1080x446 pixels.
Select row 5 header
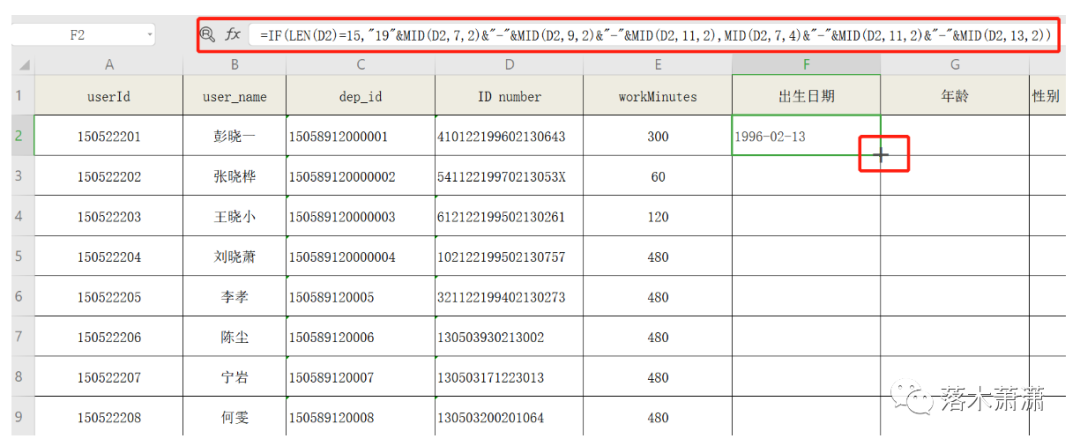coord(23,256)
